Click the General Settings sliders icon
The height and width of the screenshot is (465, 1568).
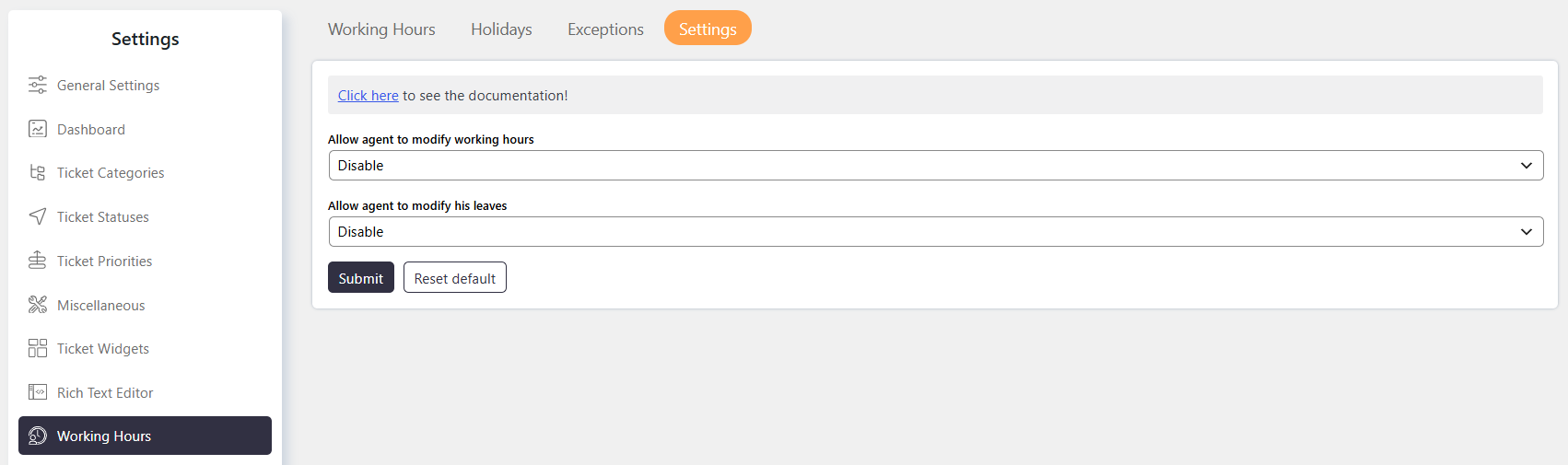(x=37, y=85)
